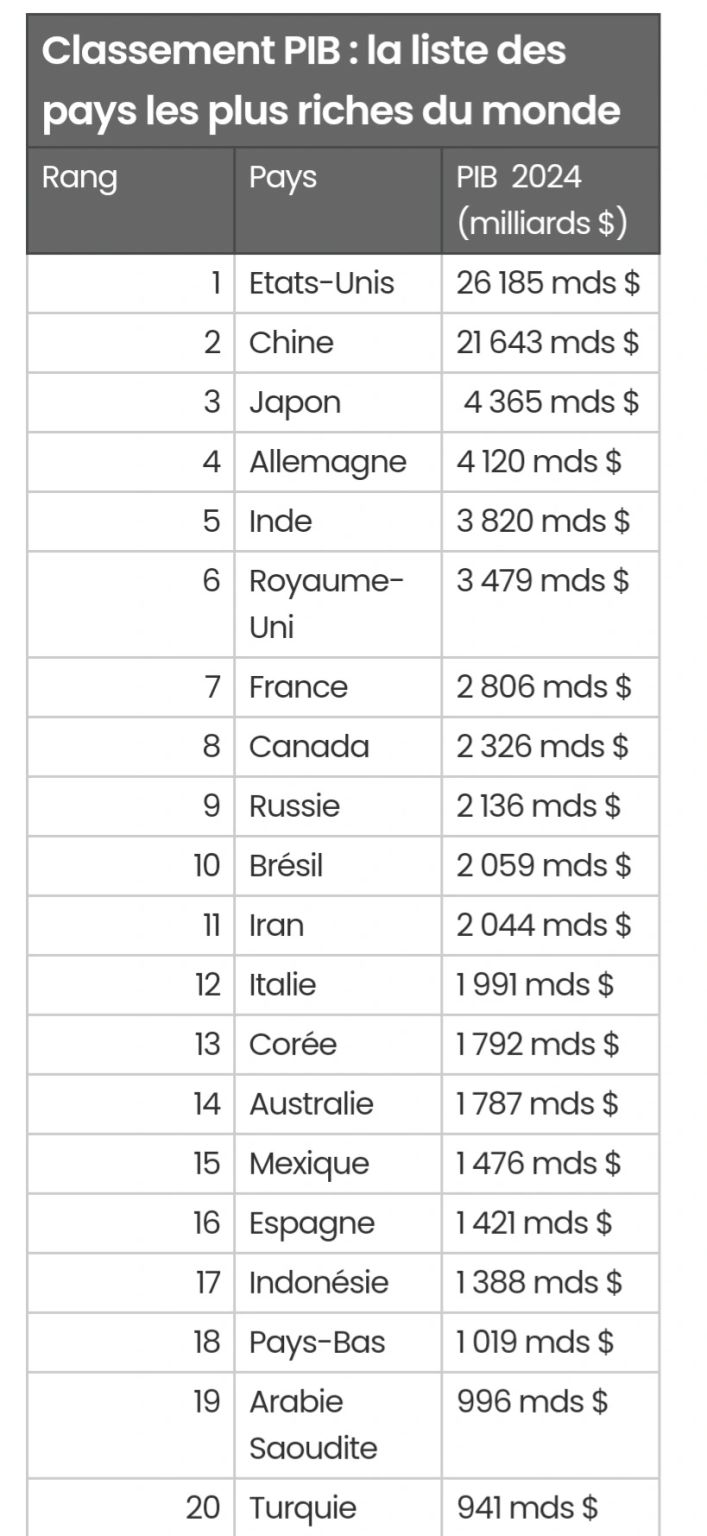The image size is (707, 1536).
Task: Click the Japon GDP value 4 365 mds $
Action: 551,403
